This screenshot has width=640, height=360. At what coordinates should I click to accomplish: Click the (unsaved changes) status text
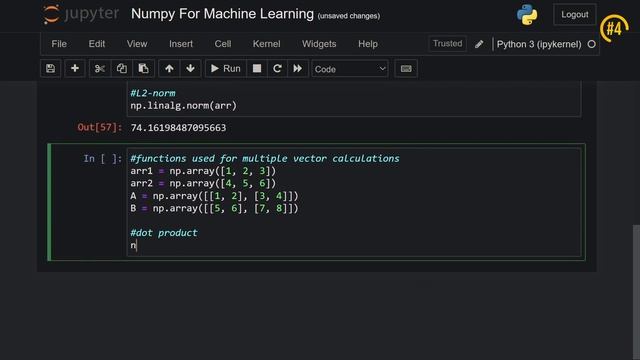(349, 16)
